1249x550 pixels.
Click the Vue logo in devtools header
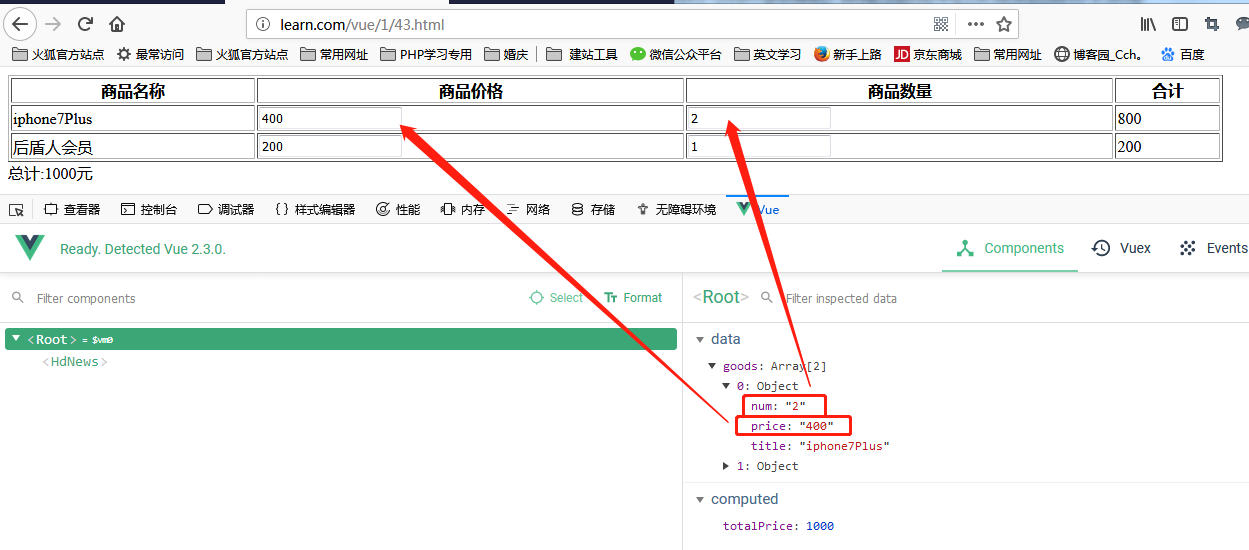tap(30, 248)
